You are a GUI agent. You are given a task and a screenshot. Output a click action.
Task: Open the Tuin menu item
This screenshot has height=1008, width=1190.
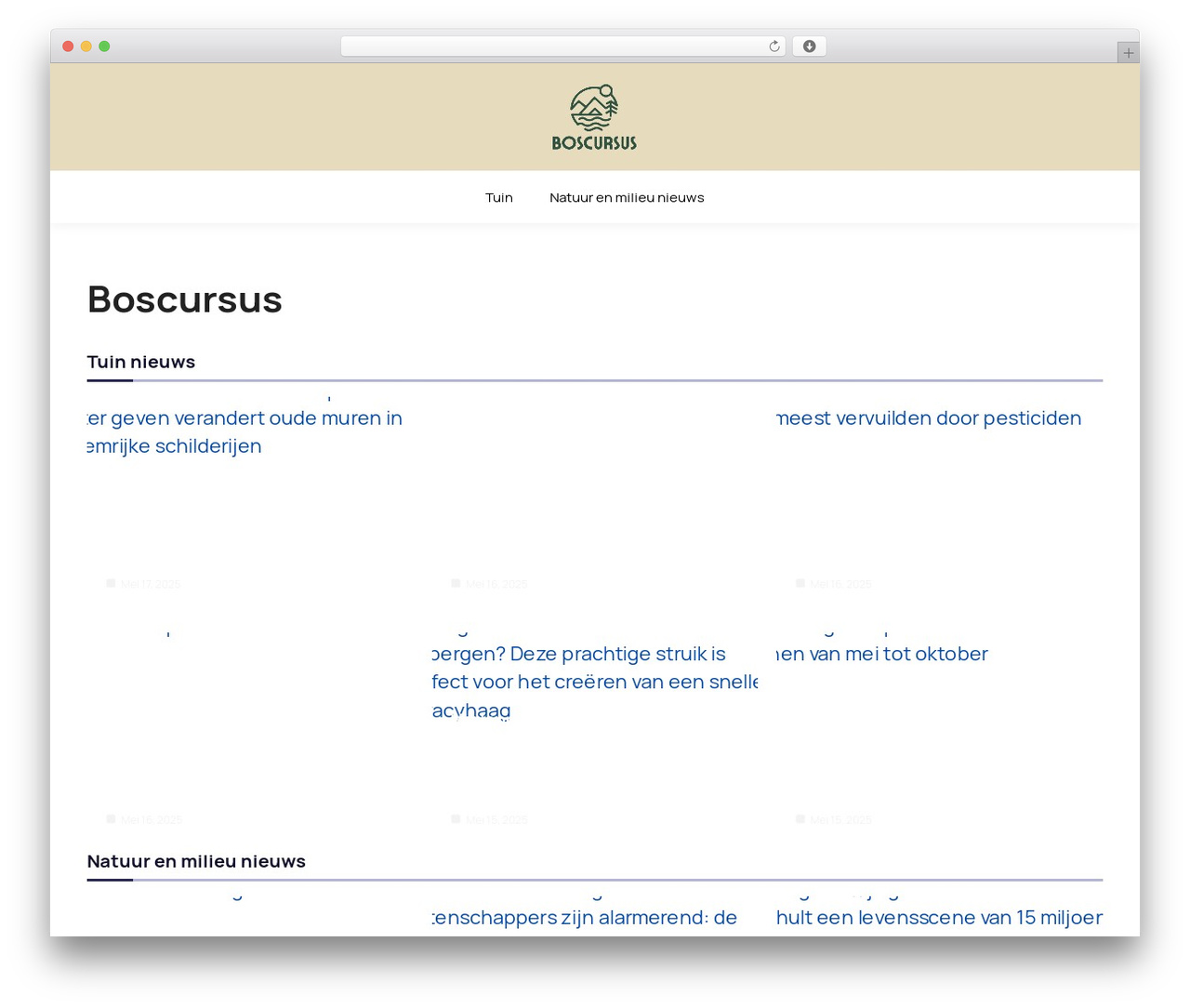tap(499, 197)
